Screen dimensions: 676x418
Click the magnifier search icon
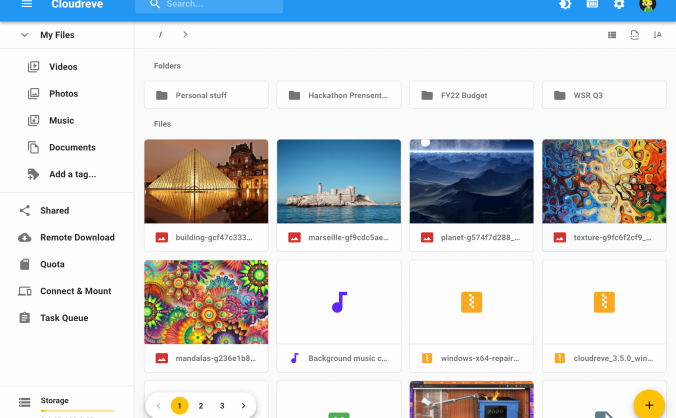155,4
